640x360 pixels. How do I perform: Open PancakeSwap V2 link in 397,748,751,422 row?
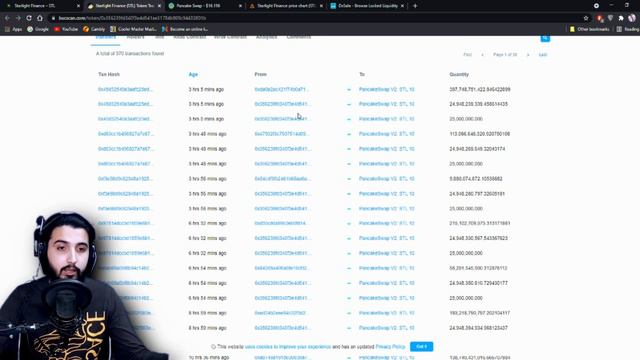coord(387,89)
